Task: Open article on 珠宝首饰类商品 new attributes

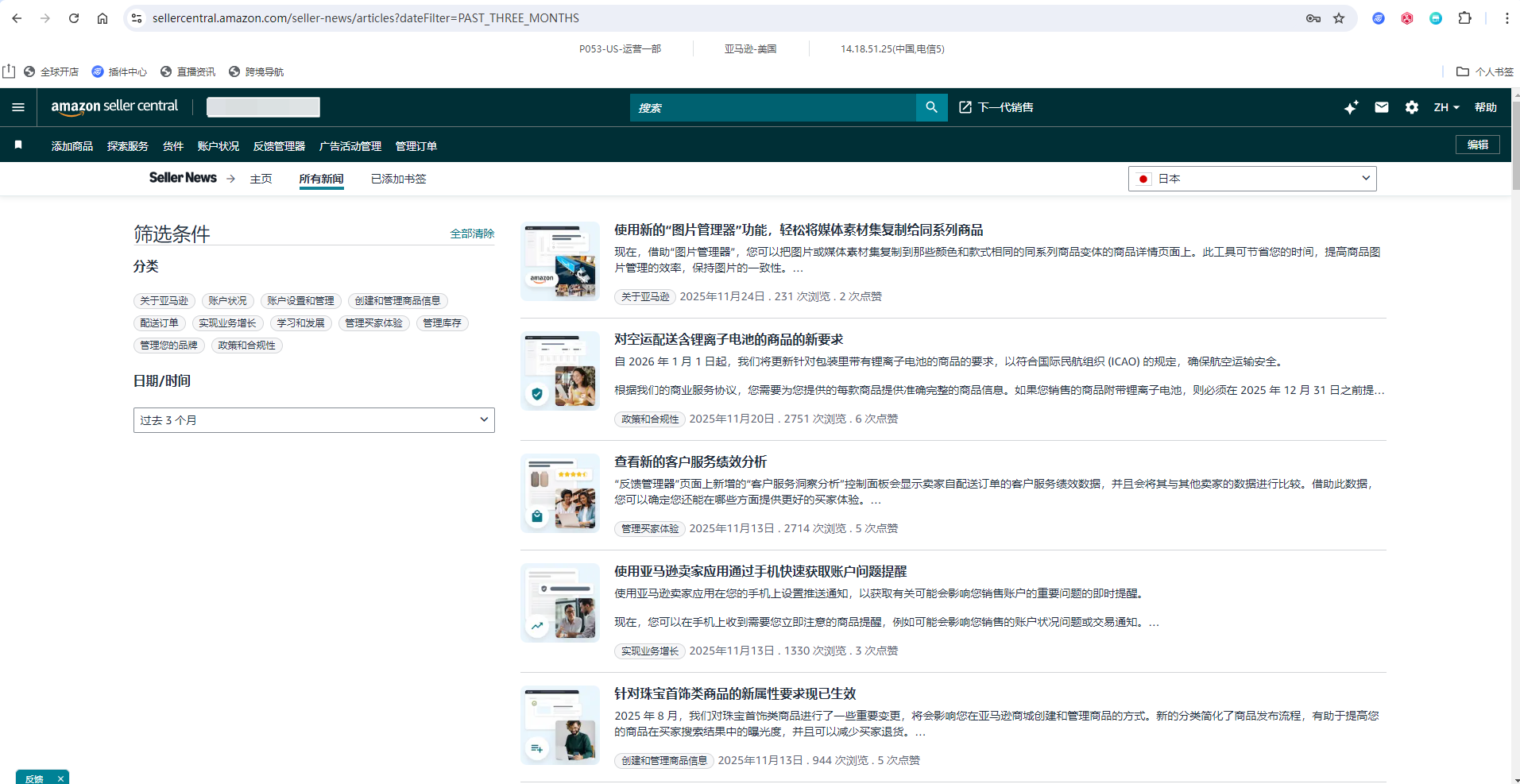Action: (x=734, y=693)
